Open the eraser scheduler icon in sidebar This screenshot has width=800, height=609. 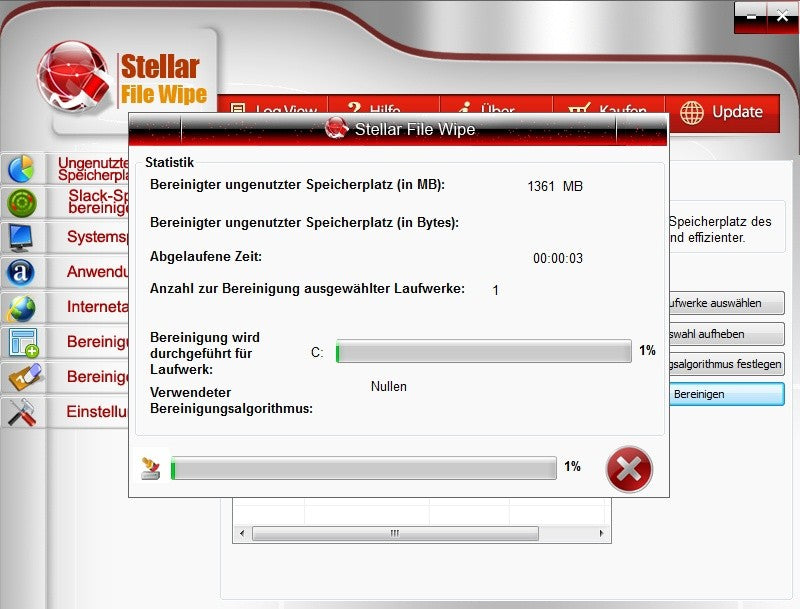pyautogui.click(x=26, y=377)
